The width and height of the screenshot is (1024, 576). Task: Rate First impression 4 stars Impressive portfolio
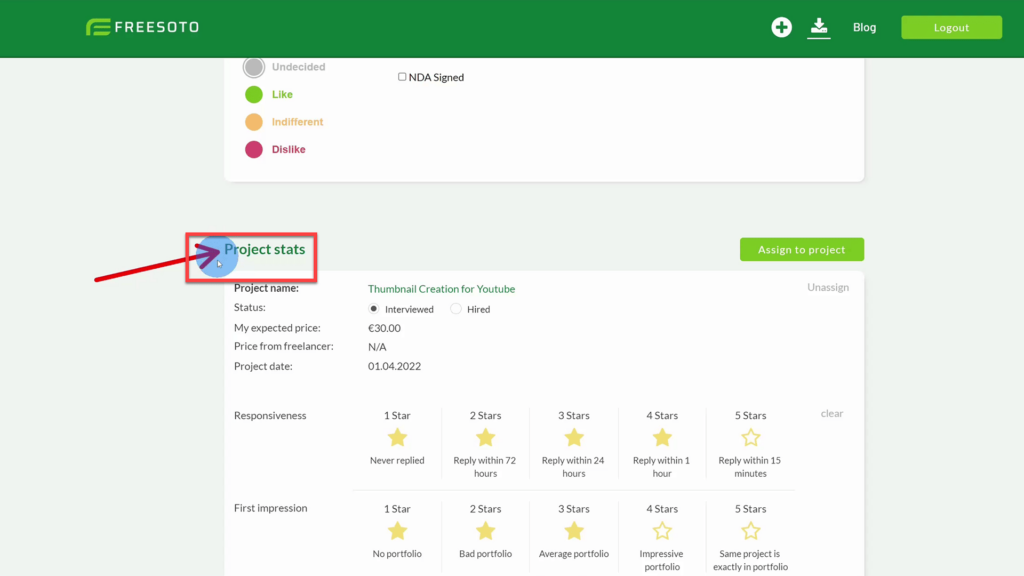(x=662, y=531)
